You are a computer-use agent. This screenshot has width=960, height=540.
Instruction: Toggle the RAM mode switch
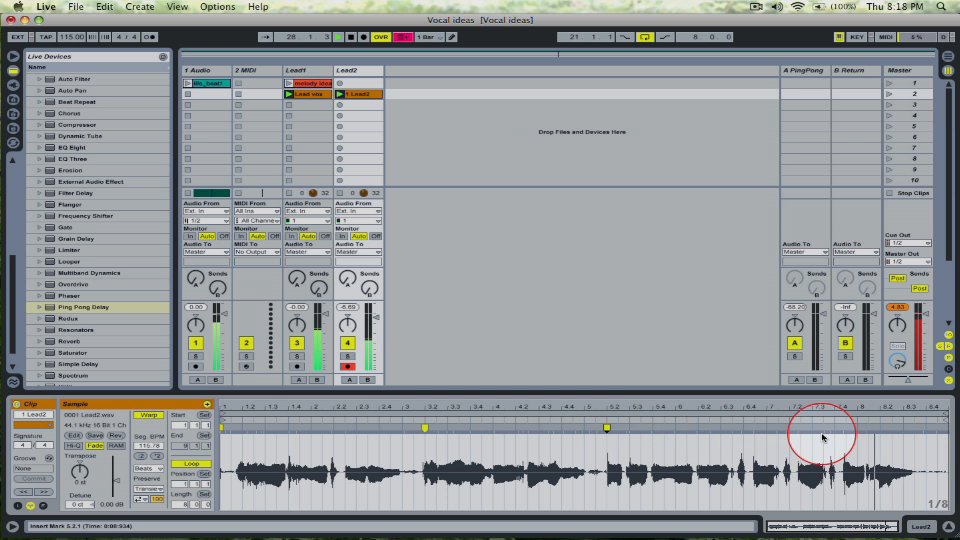(116, 446)
